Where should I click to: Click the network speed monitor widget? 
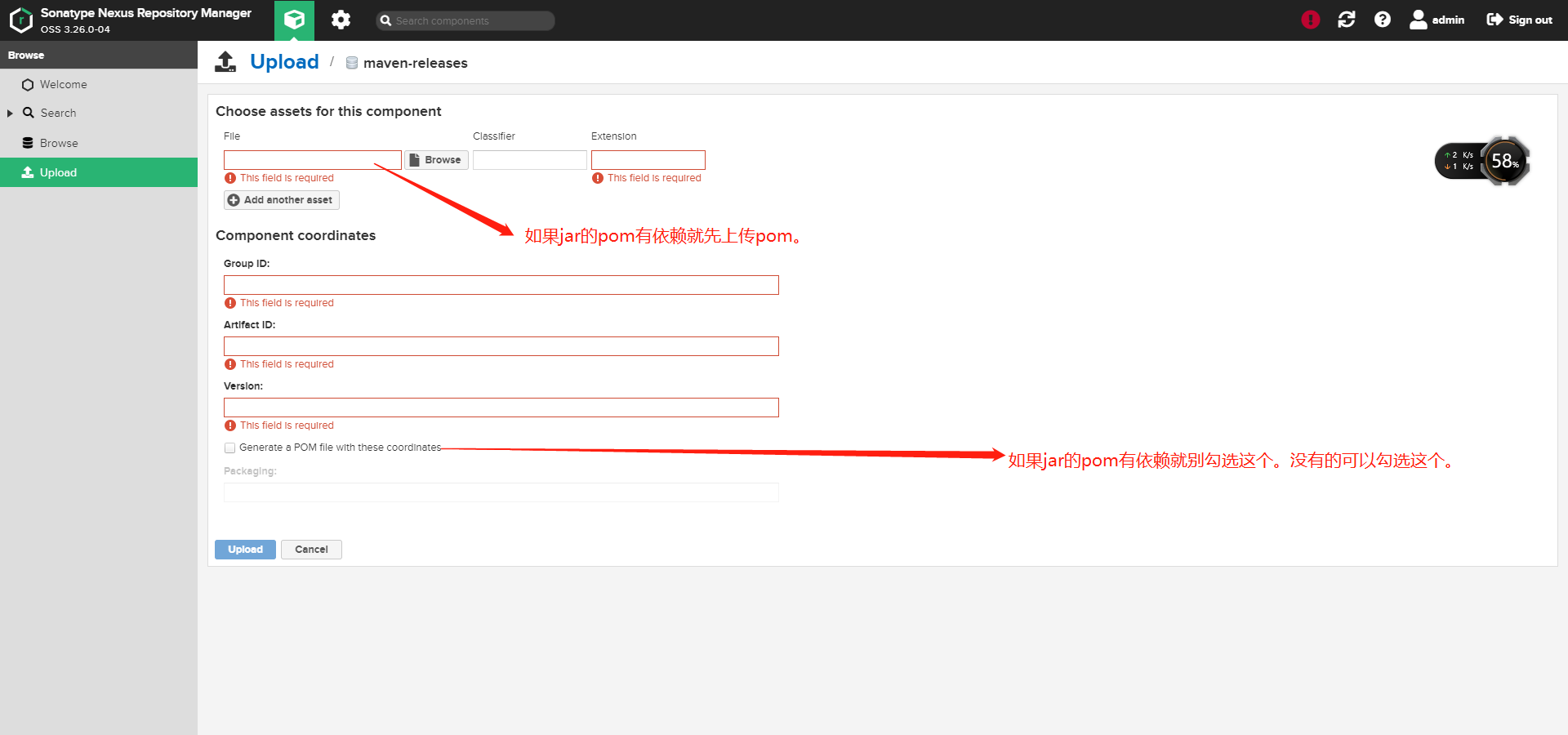[x=1459, y=161]
